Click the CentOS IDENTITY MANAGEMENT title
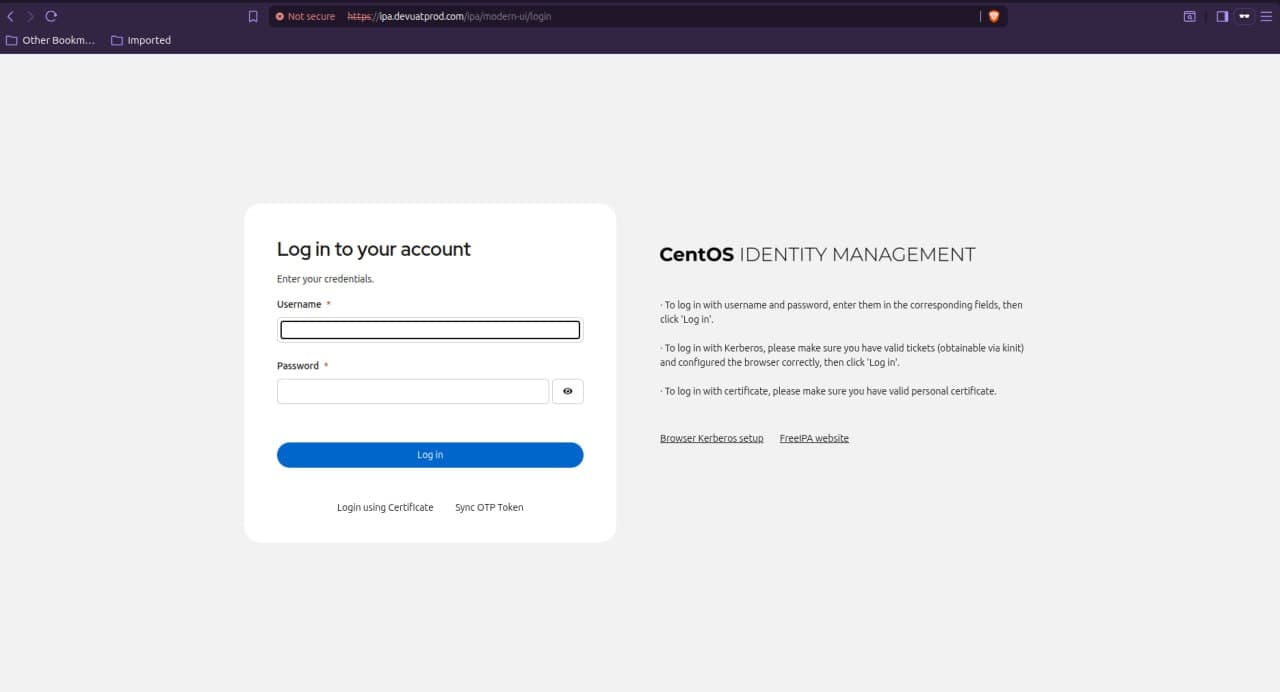Viewport: 1280px width, 692px height. click(817, 255)
